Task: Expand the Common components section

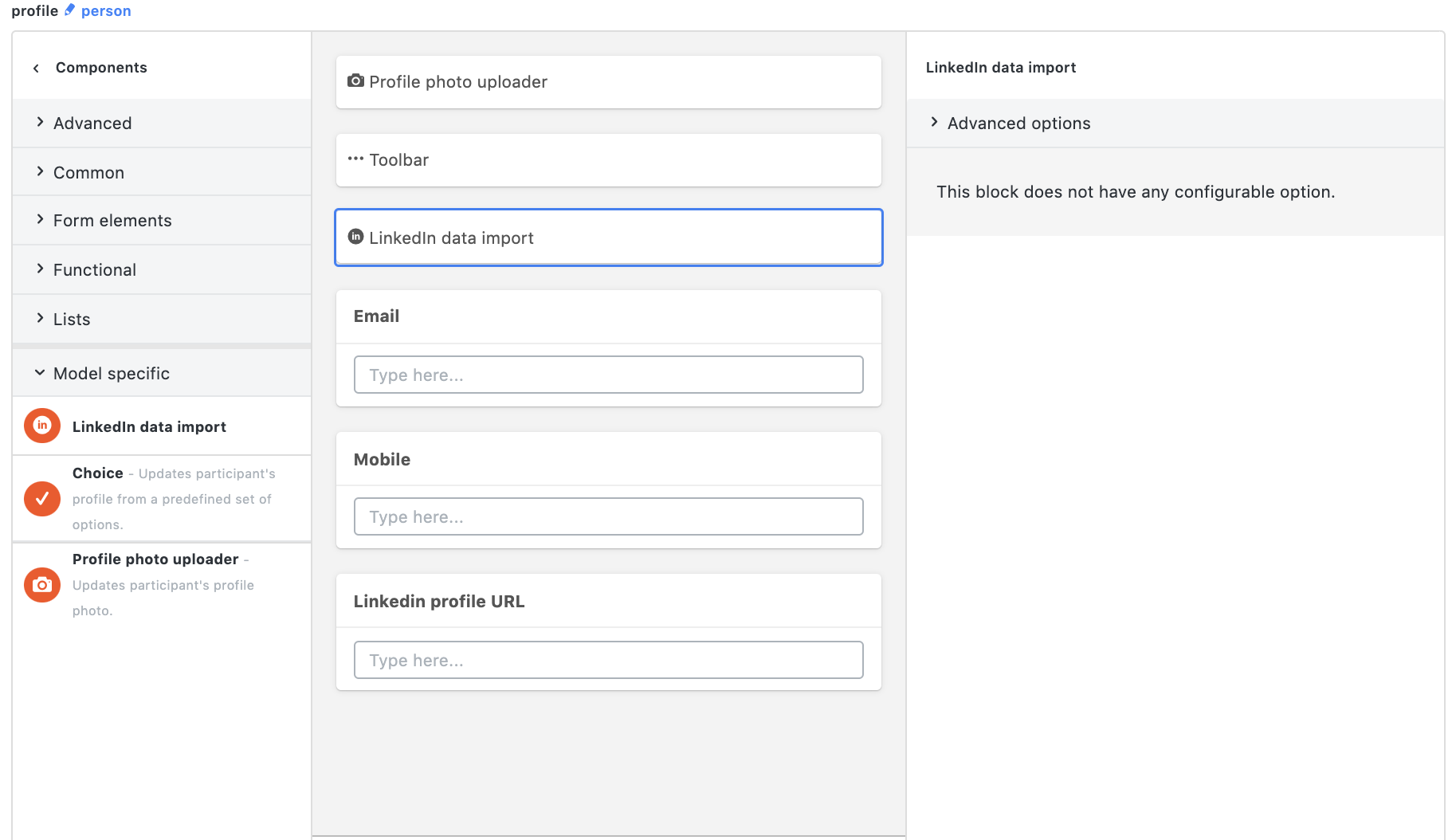Action: 88,172
